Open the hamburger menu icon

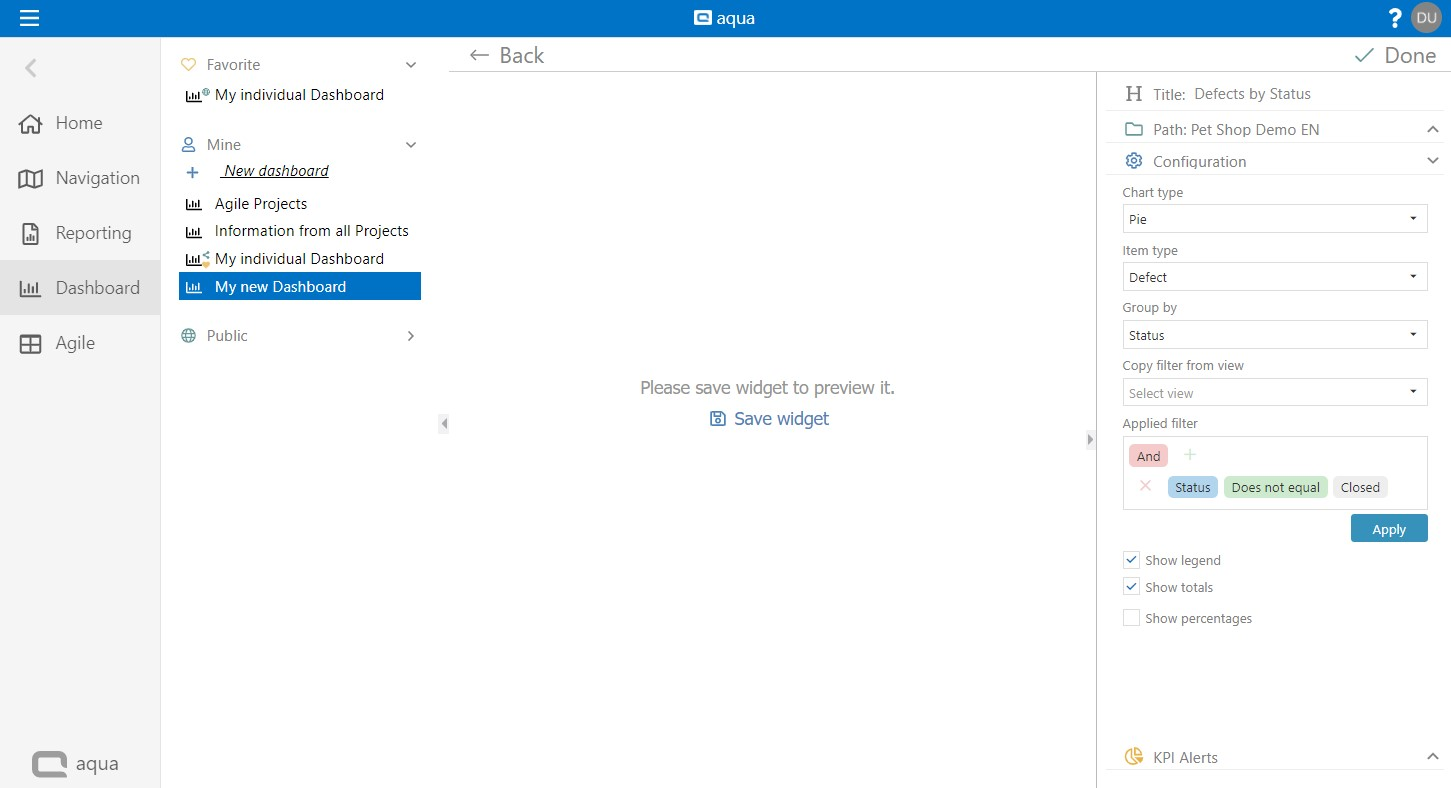(x=29, y=18)
